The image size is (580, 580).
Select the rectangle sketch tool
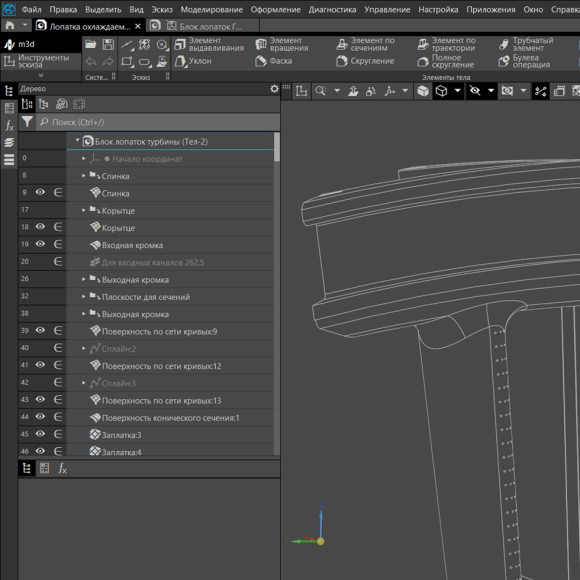point(127,62)
